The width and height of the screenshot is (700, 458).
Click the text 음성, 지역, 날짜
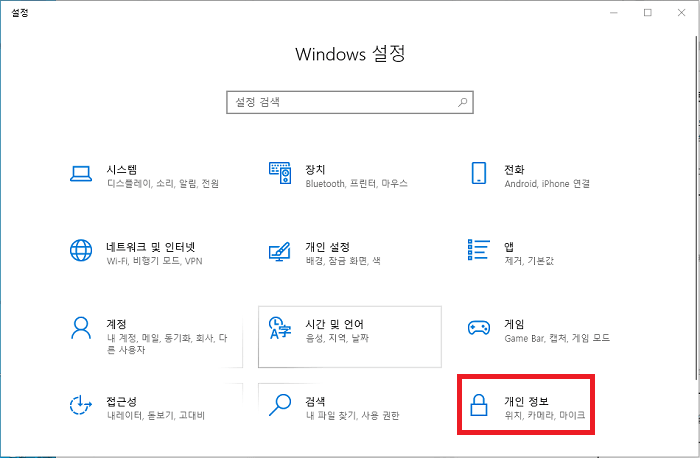tap(337, 338)
